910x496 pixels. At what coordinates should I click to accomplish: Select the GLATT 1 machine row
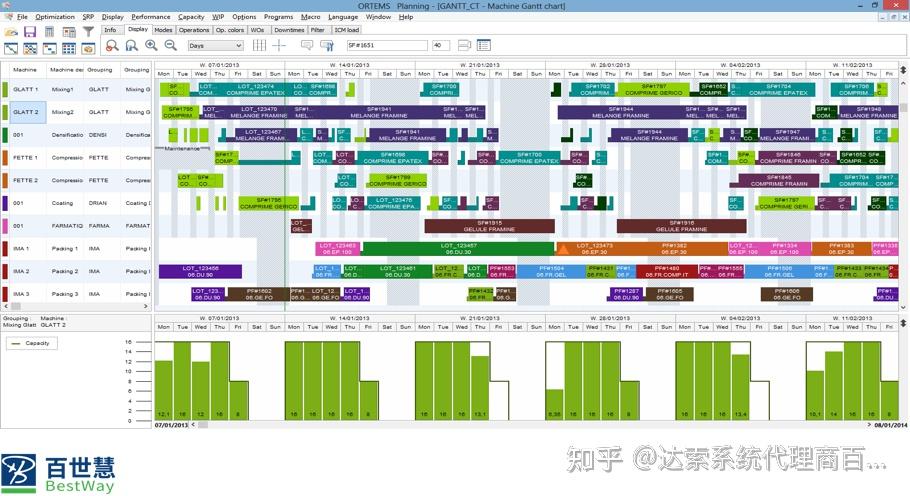pyautogui.click(x=77, y=89)
